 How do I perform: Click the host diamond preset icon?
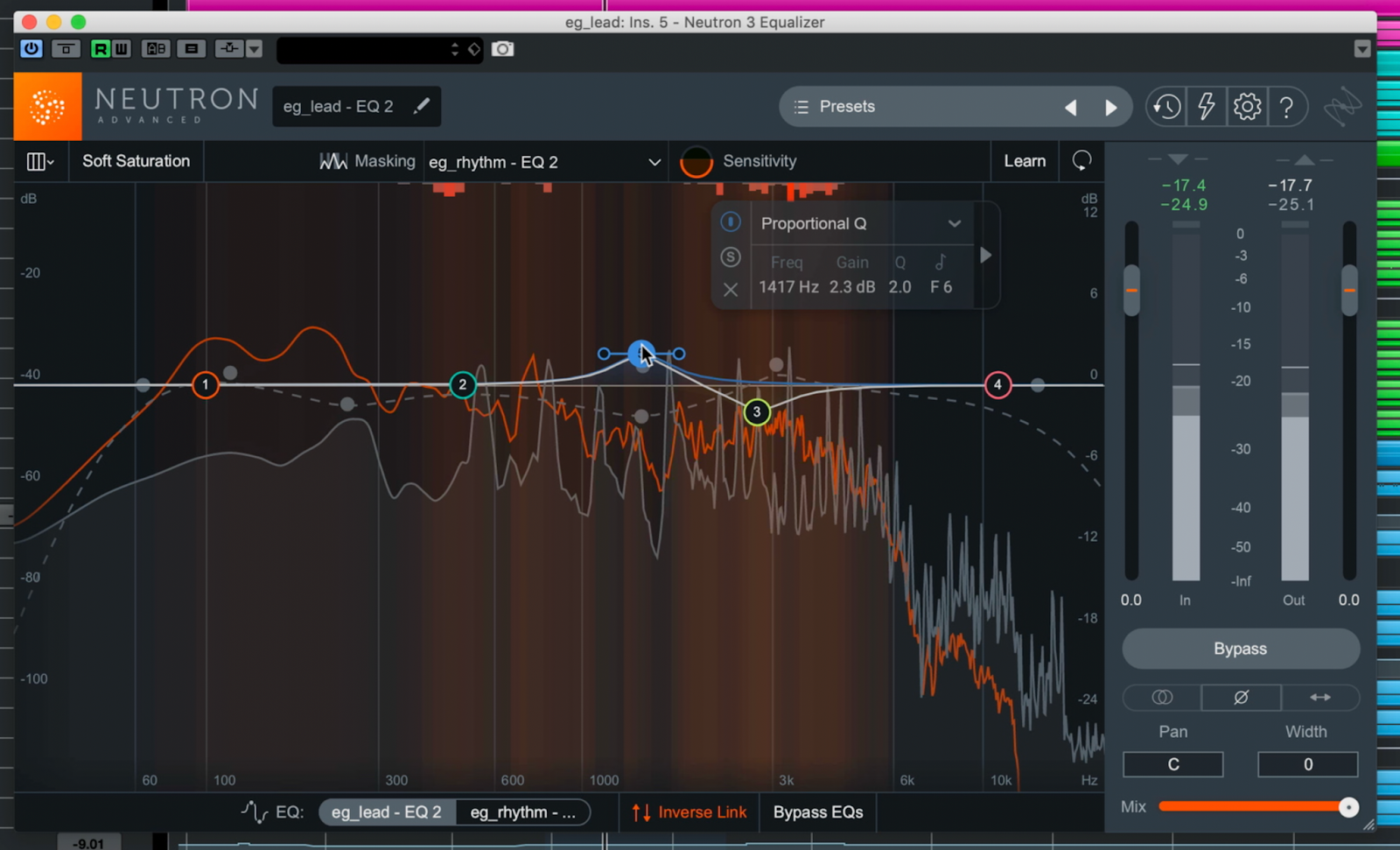pyautogui.click(x=474, y=49)
